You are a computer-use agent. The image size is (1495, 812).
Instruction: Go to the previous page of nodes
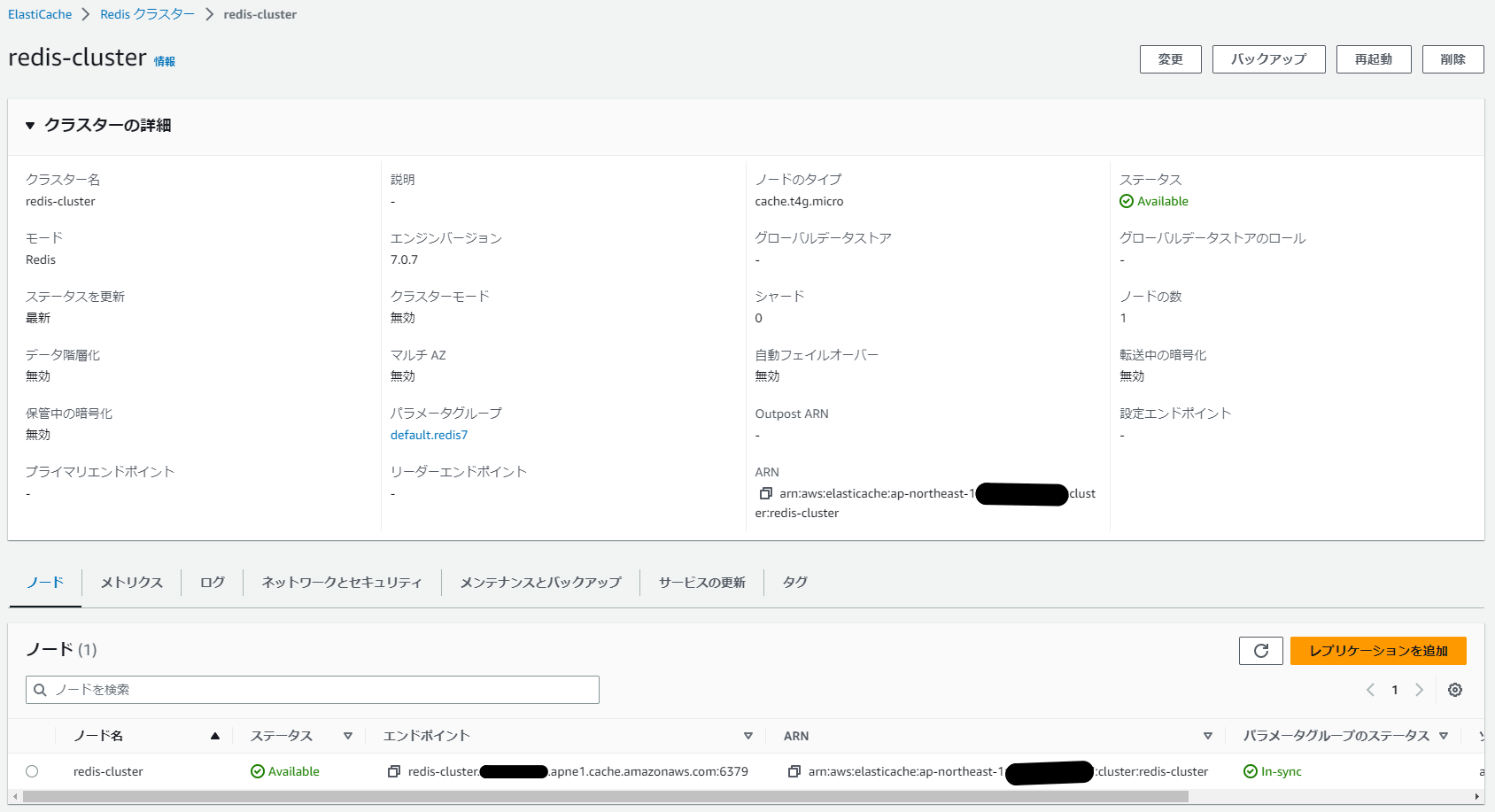point(1370,690)
